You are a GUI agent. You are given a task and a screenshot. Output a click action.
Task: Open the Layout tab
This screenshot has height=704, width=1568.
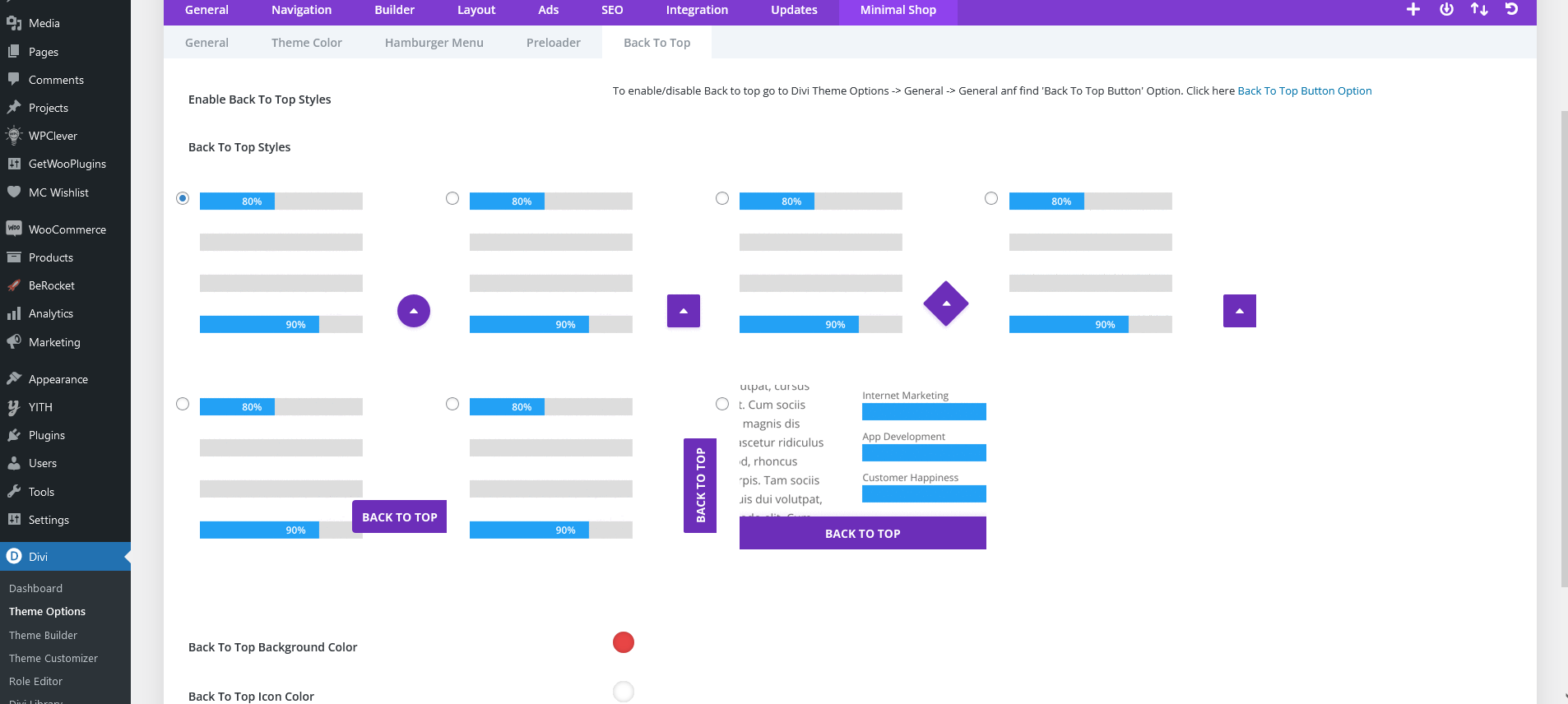pos(476,10)
